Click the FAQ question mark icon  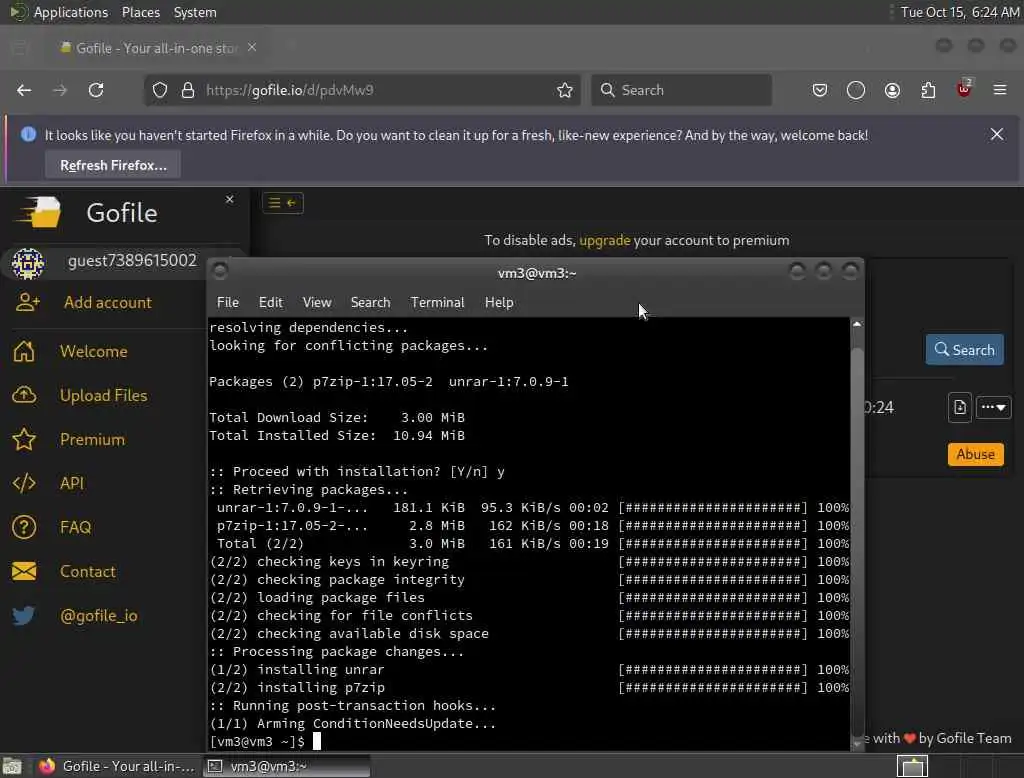24,527
